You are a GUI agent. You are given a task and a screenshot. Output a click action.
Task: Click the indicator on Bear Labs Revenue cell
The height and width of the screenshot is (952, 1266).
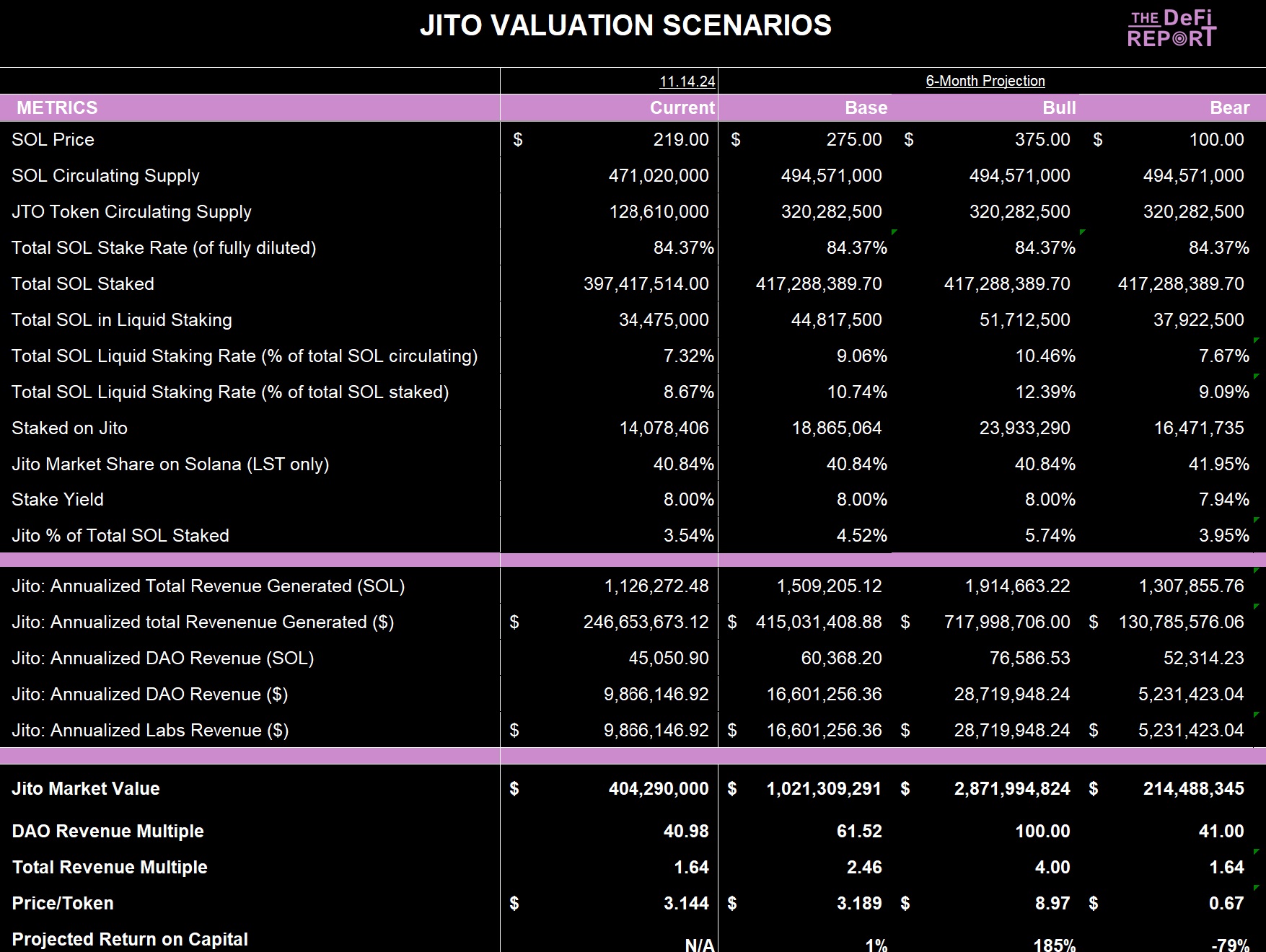(1255, 714)
